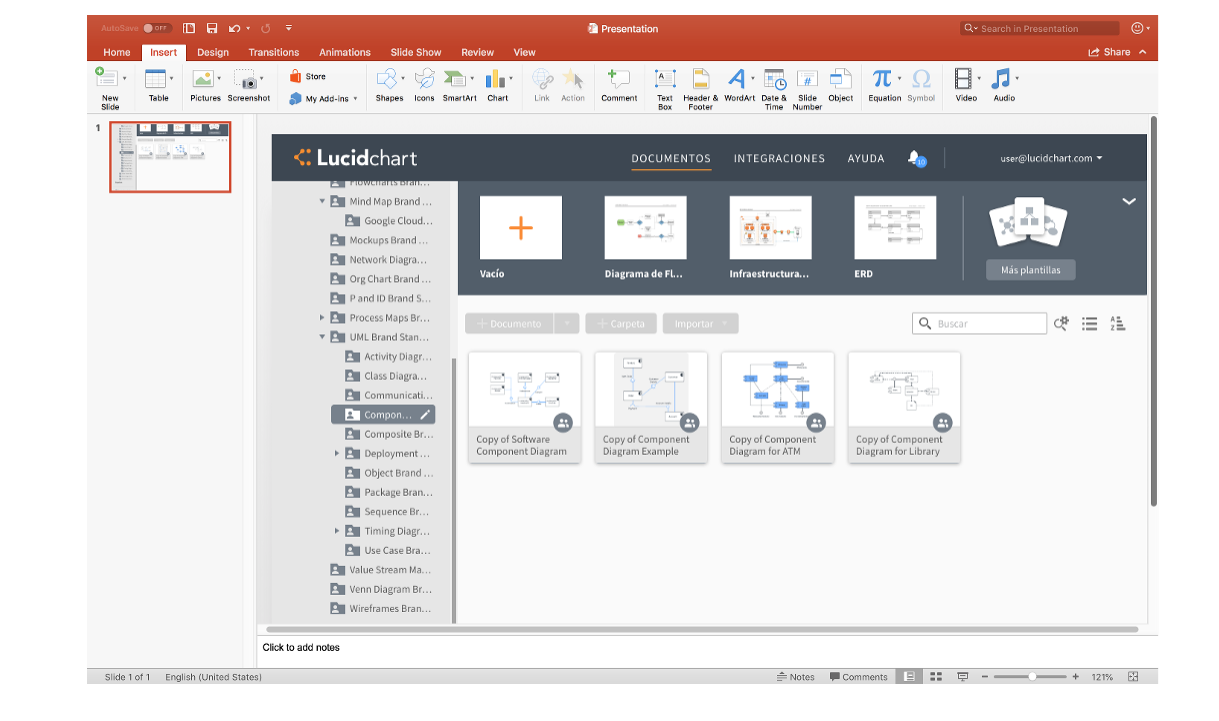Viewport: 1219px width, 721px height.
Task: Open the Table dropdown arrow
Action: 171,78
